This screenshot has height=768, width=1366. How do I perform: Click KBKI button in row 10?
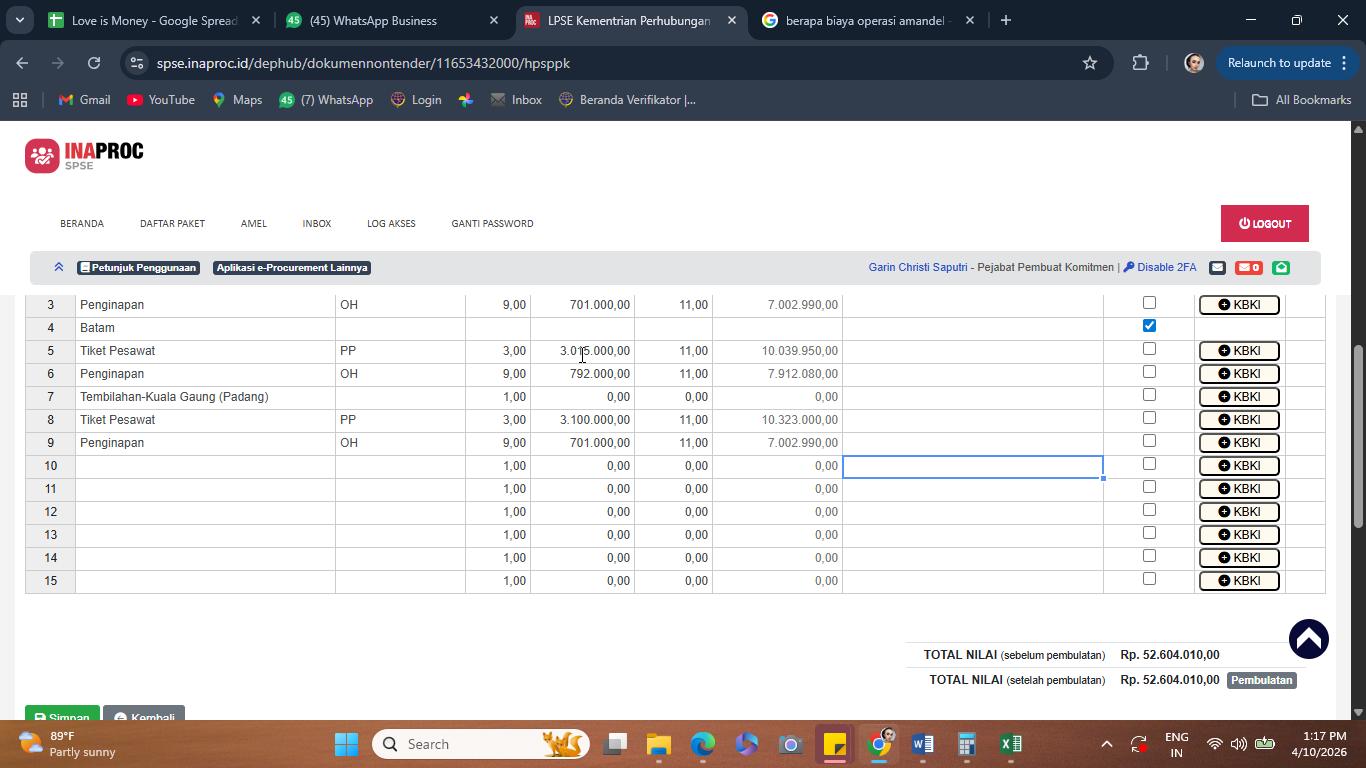pos(1239,466)
